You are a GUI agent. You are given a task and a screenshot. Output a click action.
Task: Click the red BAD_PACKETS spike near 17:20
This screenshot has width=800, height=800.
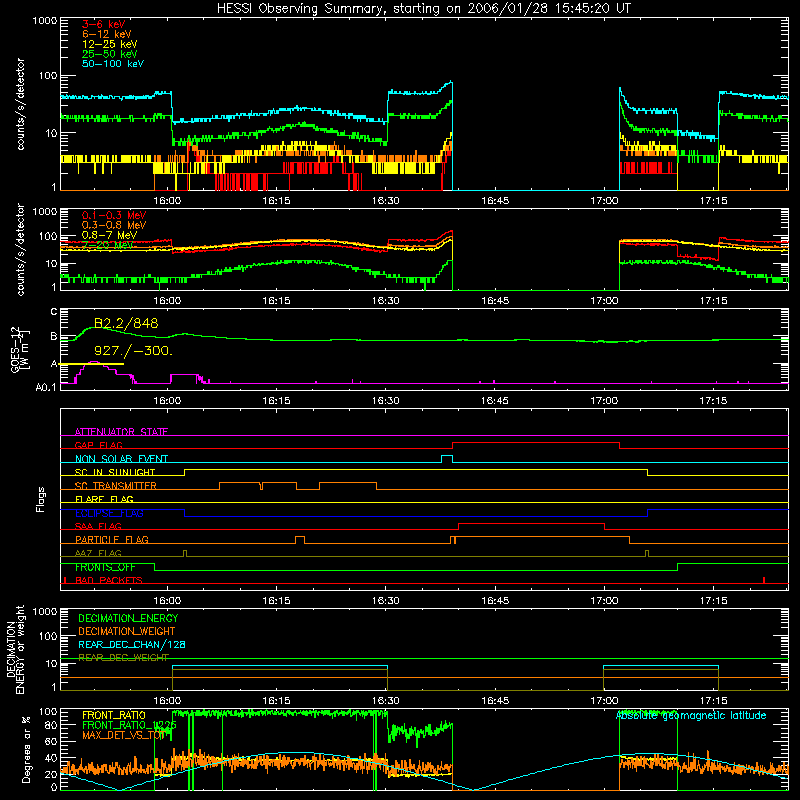click(764, 580)
